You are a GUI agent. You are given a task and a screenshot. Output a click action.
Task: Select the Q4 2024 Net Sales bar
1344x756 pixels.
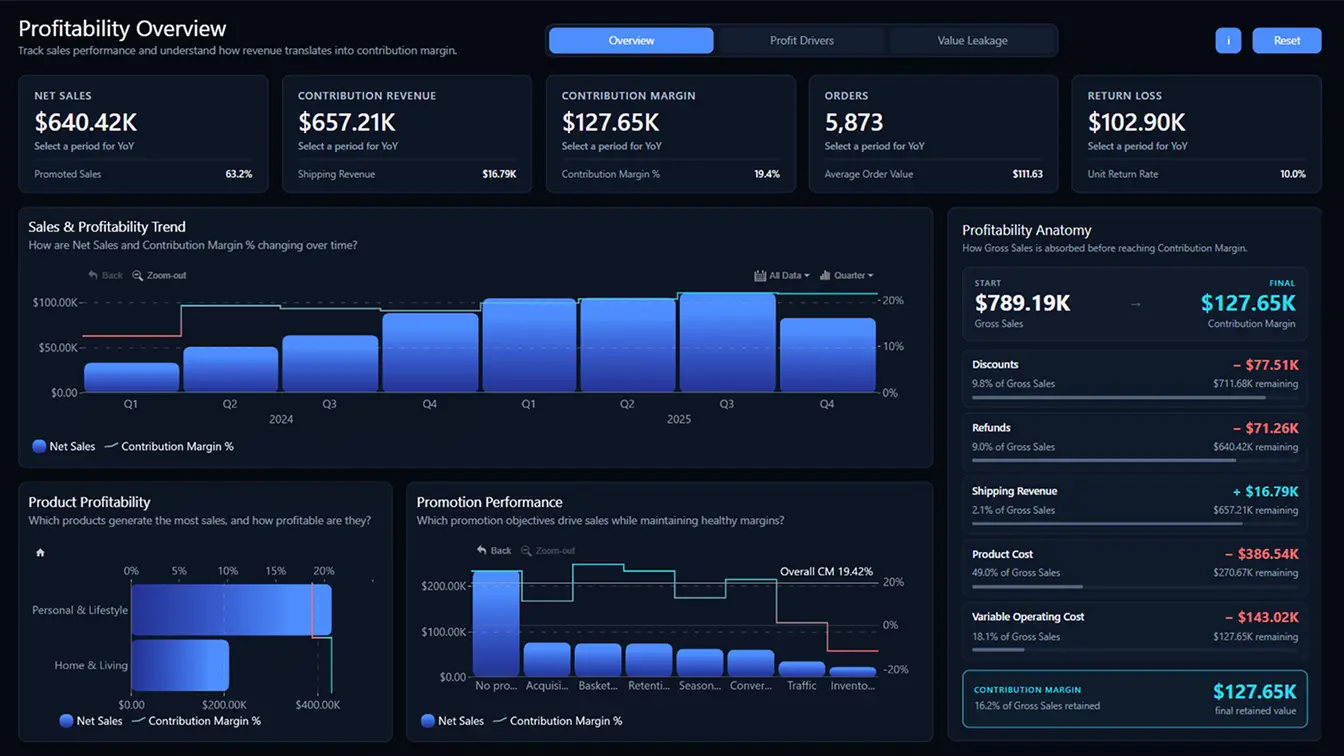[x=429, y=353]
